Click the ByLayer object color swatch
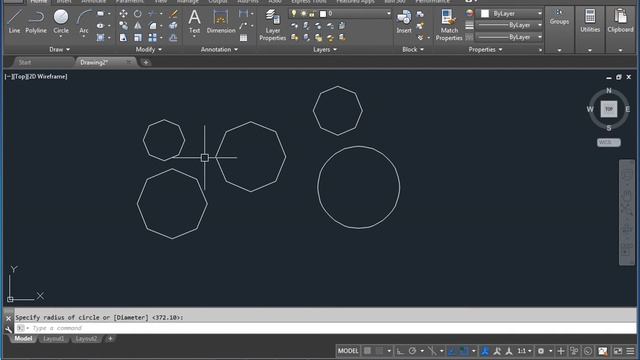640x360 pixels. point(485,13)
